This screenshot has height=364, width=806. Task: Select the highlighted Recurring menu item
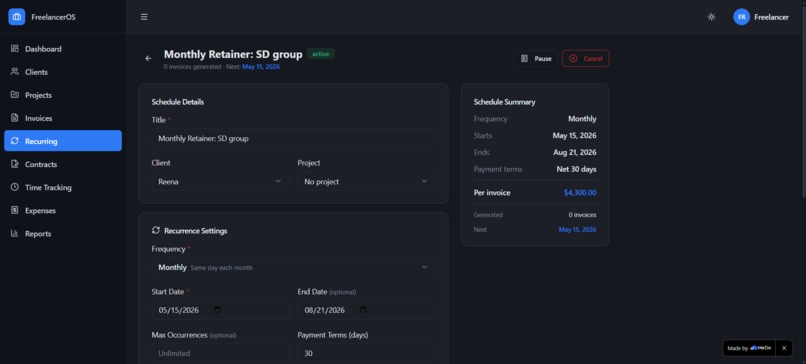pyautogui.click(x=63, y=141)
